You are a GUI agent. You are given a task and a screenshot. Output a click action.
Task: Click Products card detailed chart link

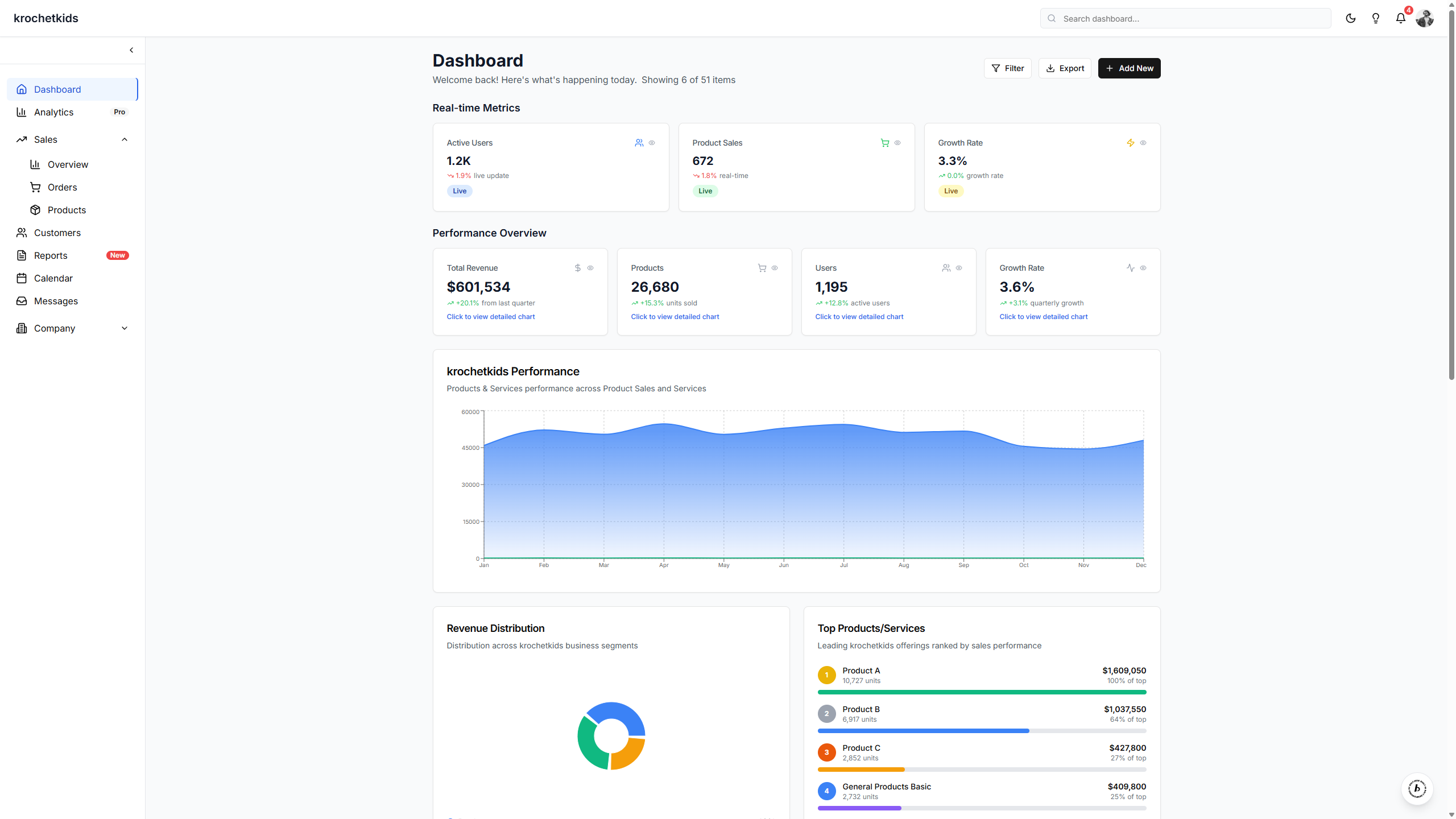tap(675, 317)
